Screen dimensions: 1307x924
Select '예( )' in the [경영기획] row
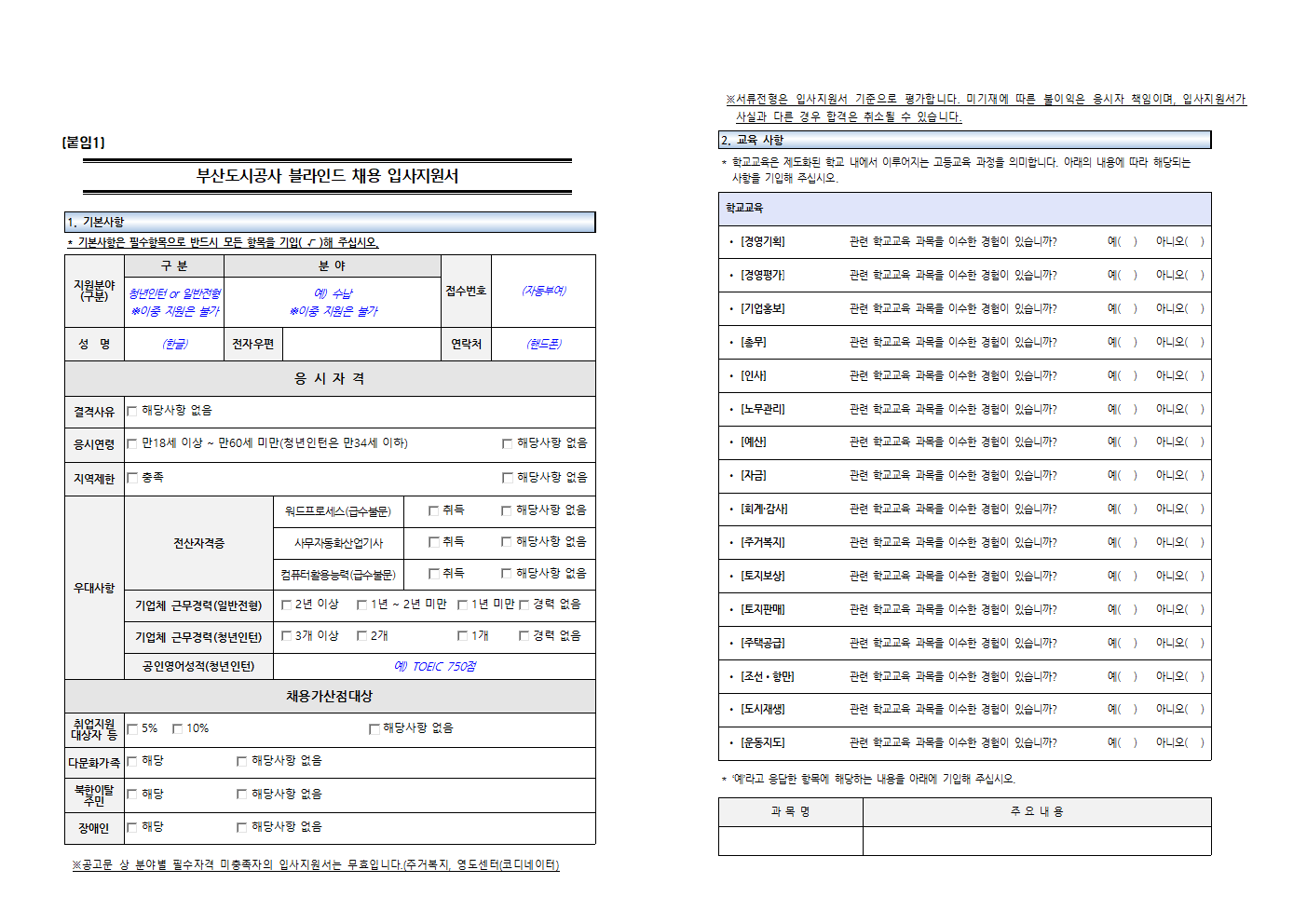pos(1122,241)
